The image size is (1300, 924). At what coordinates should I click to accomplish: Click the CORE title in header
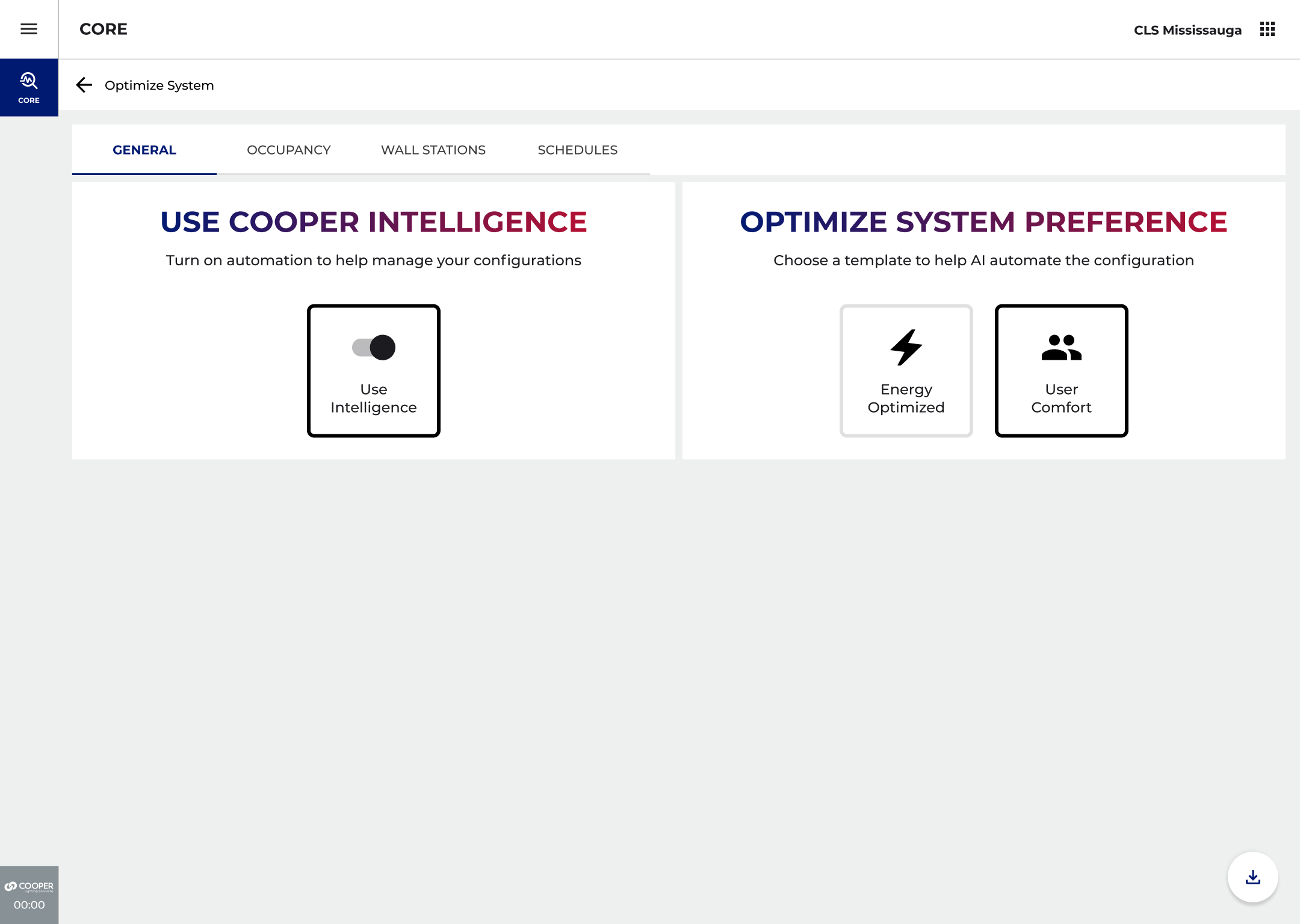click(104, 29)
